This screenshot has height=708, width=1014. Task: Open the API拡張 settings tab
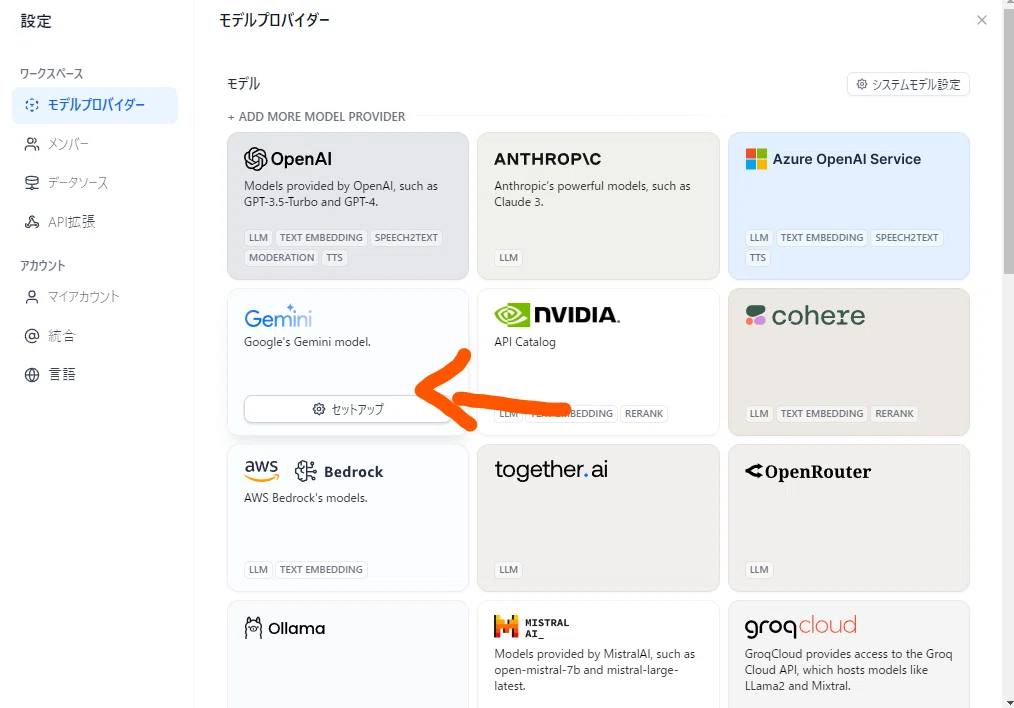[x=95, y=222]
